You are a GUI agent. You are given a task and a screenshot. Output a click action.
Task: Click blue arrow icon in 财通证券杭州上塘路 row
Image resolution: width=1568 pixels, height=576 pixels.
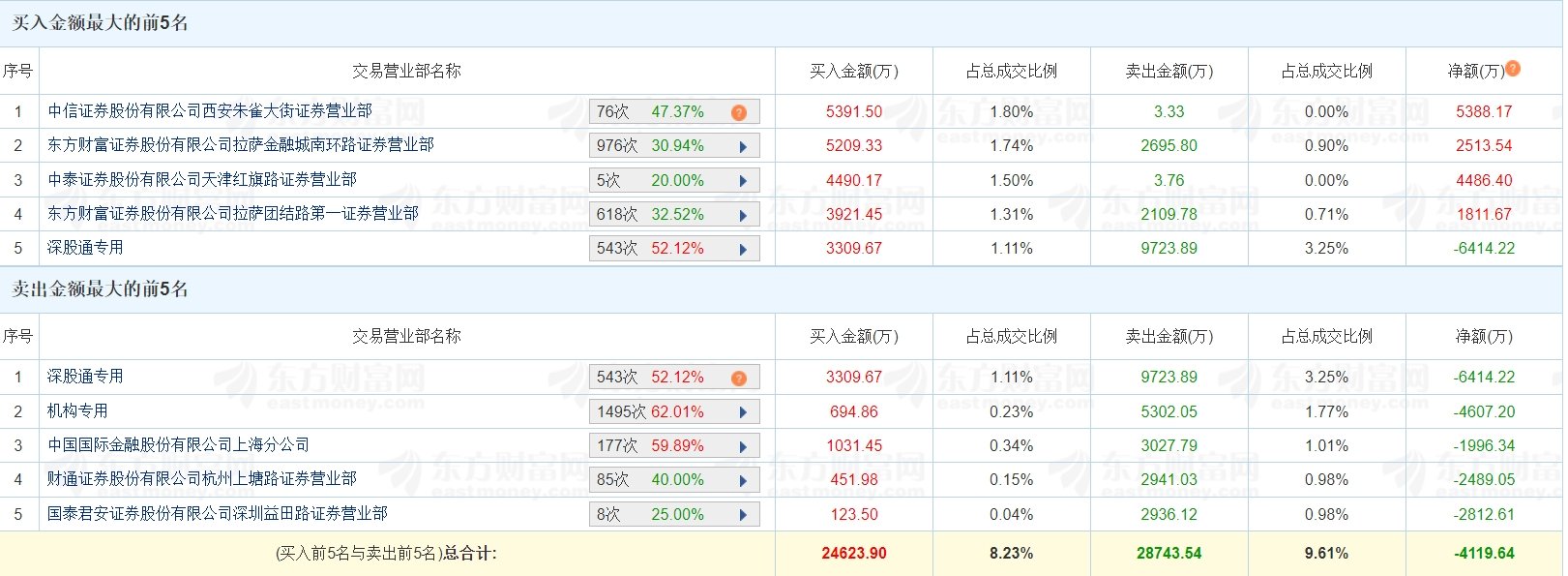coord(743,480)
